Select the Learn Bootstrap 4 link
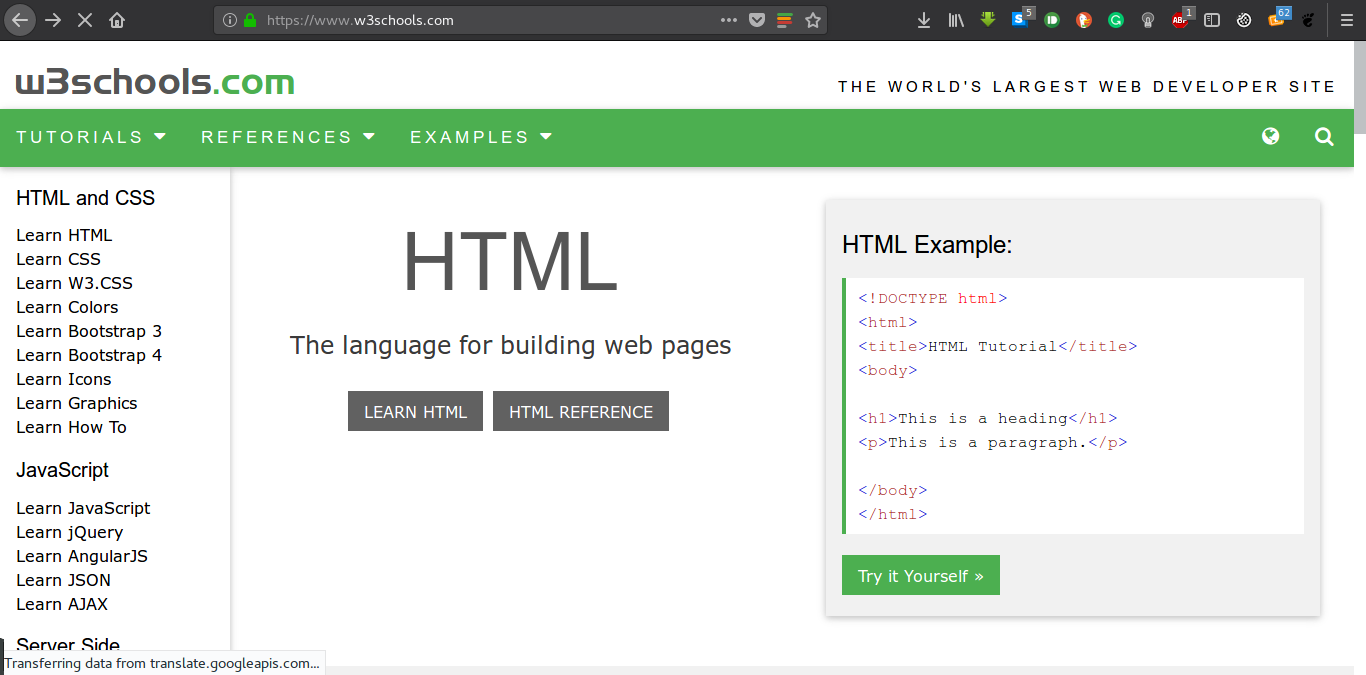The width and height of the screenshot is (1366, 675). (89, 355)
